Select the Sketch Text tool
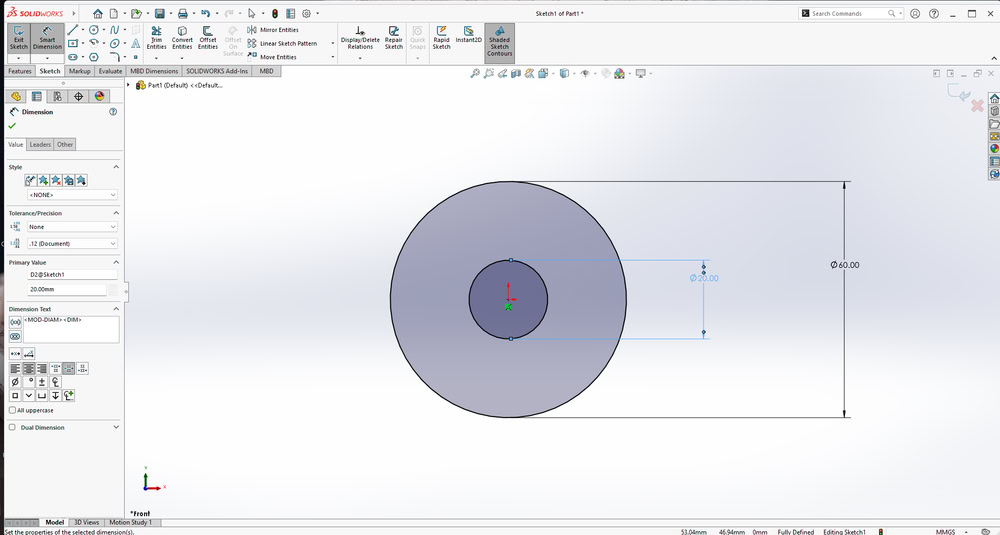 click(x=135, y=43)
